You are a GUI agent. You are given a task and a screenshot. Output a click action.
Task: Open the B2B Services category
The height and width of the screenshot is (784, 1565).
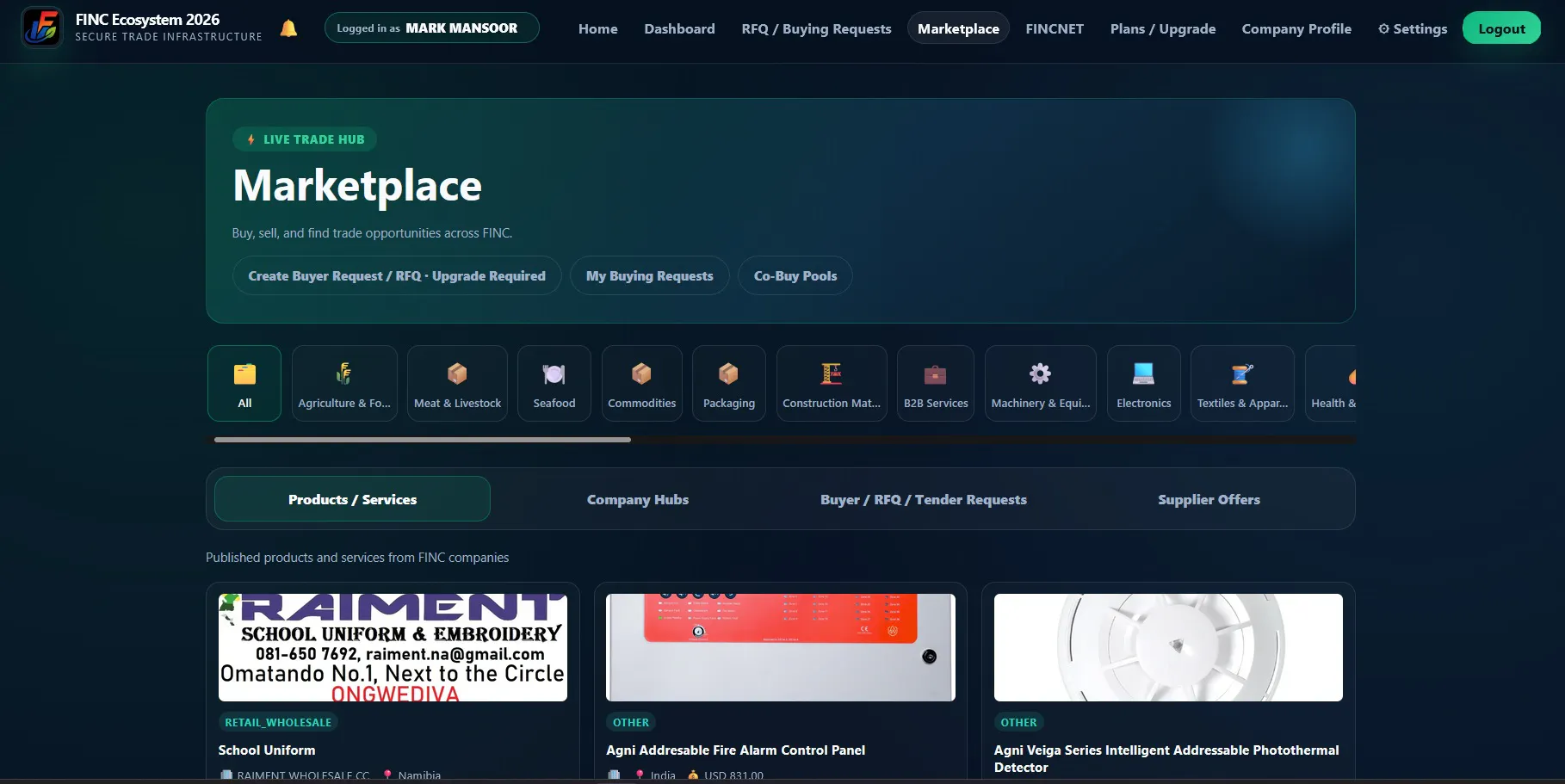coord(936,383)
